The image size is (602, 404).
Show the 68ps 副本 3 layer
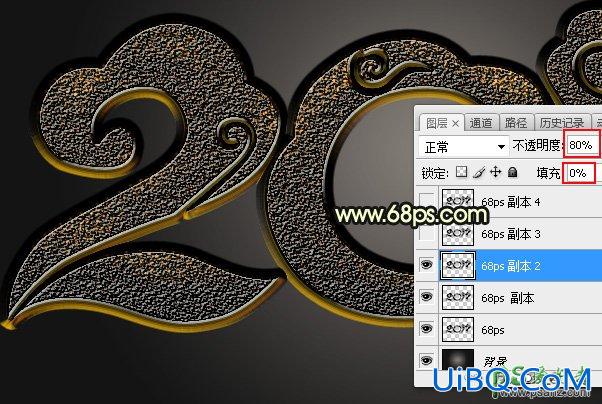click(427, 233)
